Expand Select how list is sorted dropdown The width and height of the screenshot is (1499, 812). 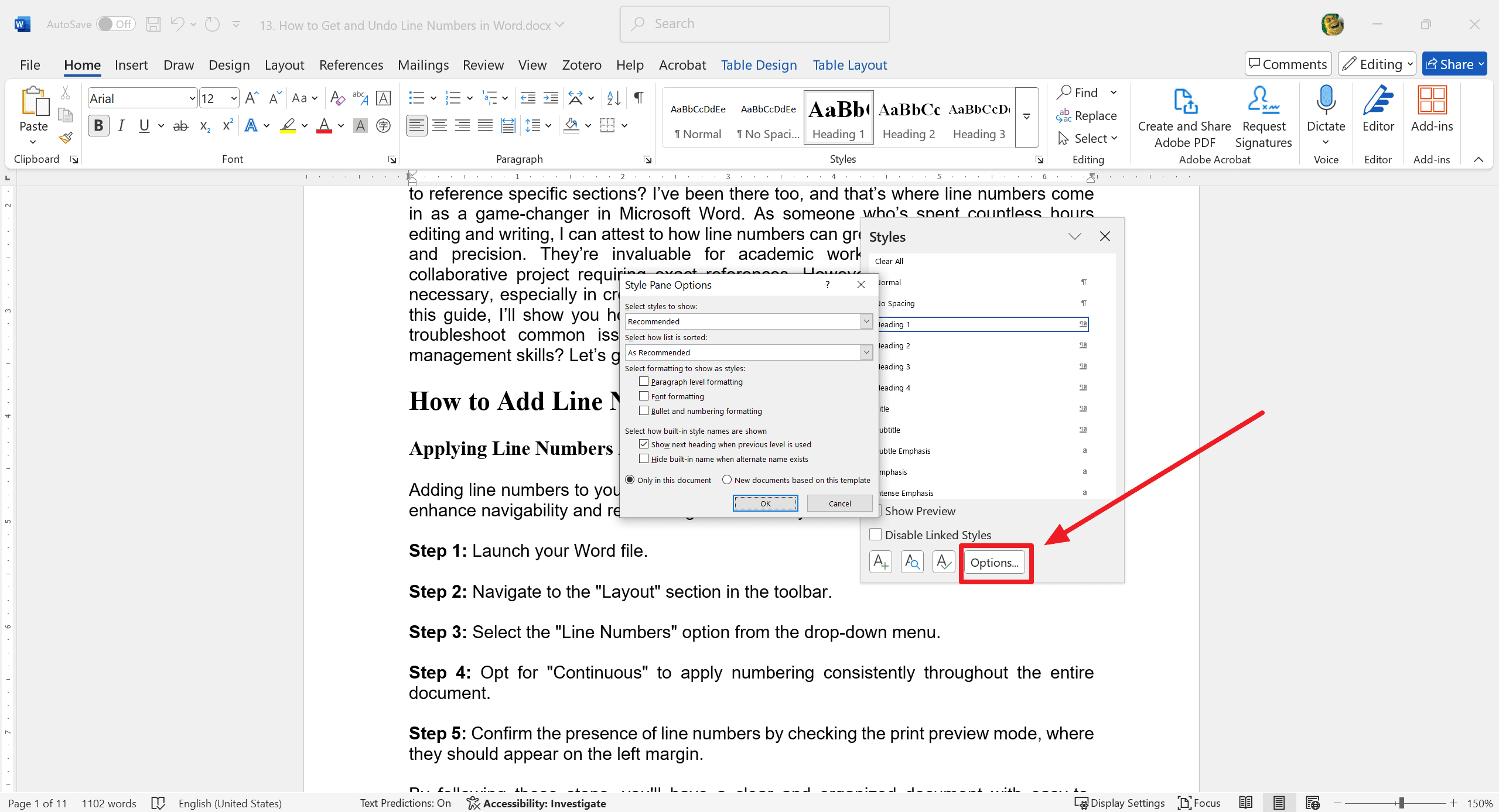coord(867,352)
